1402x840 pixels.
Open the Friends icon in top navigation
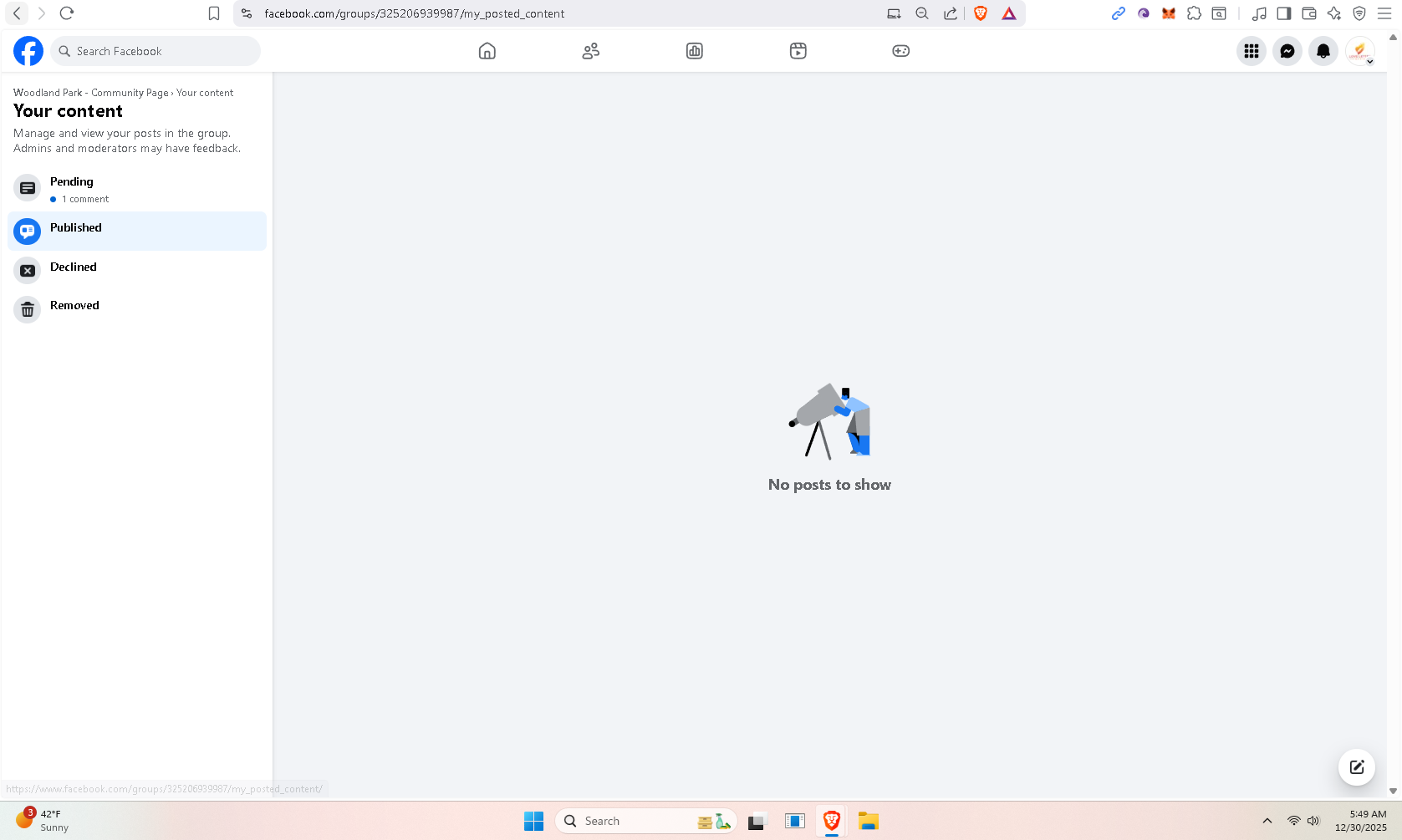point(591,51)
